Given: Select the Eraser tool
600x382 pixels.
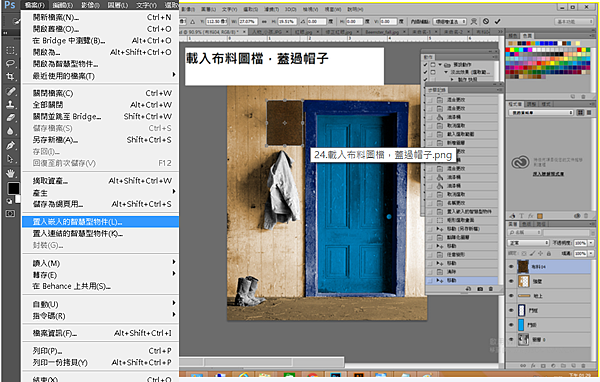Looking at the screenshot, I should click(10, 118).
